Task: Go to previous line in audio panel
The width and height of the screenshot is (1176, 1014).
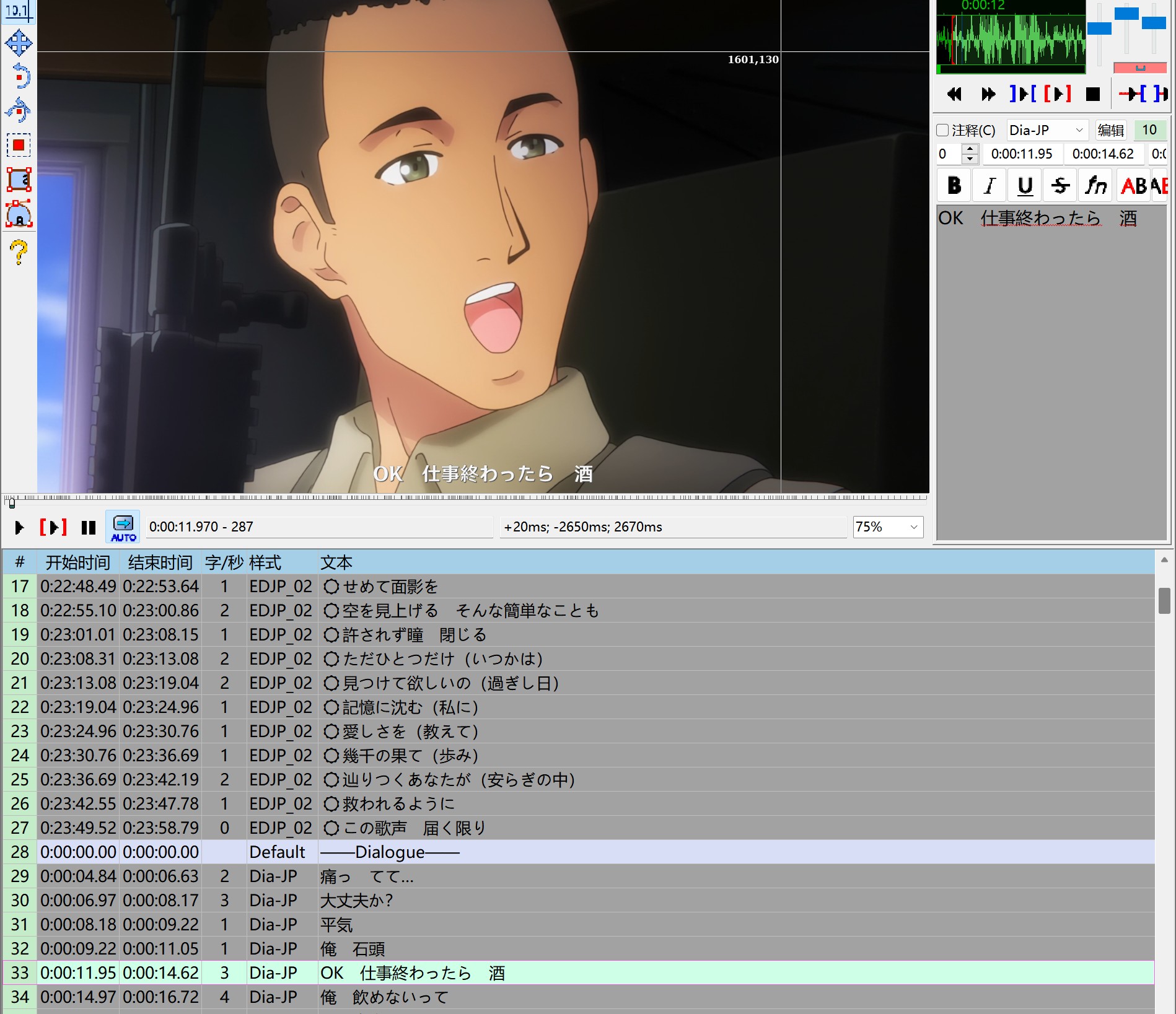Action: pos(954,94)
